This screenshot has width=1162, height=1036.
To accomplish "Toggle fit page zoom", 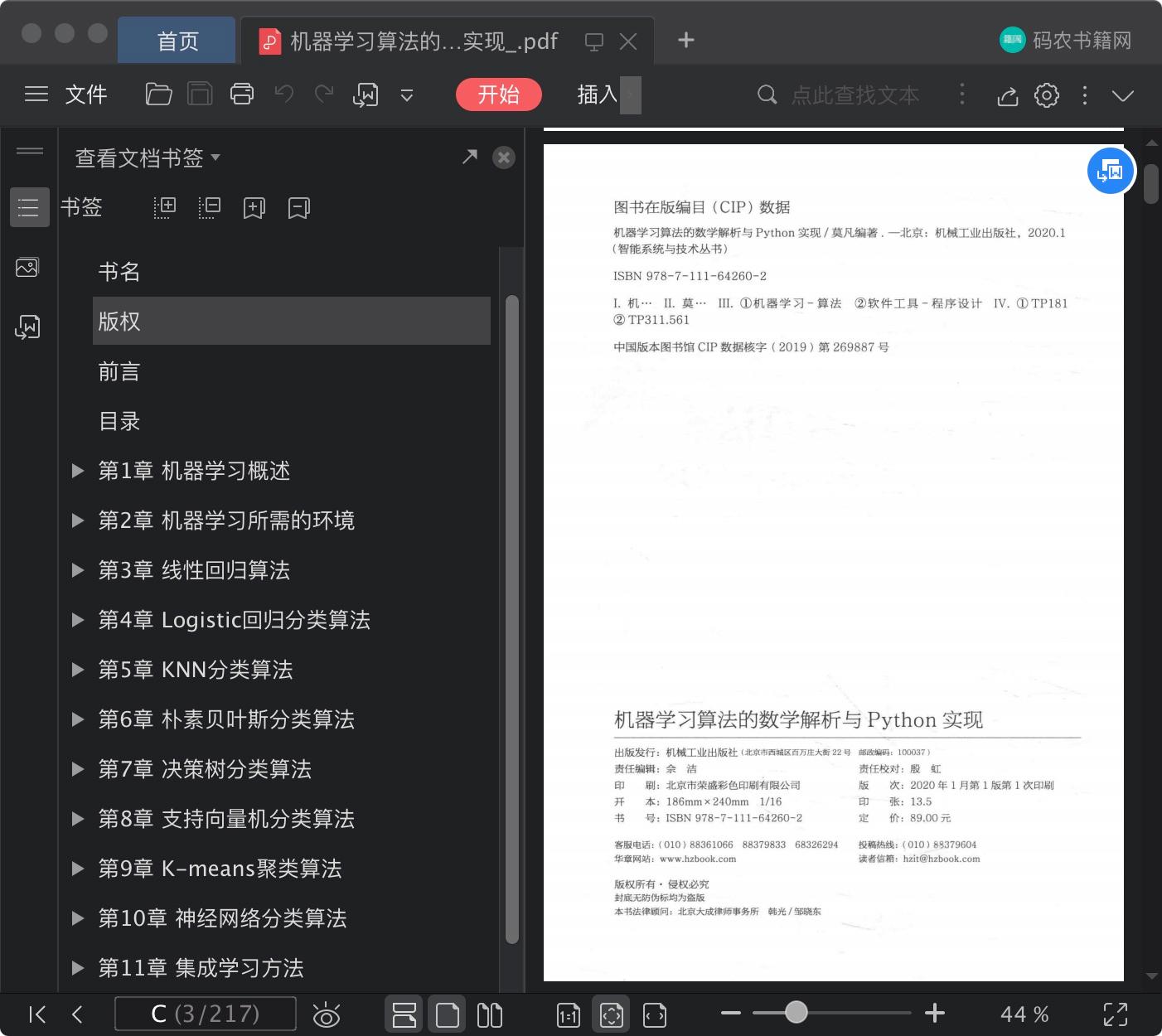I will coord(612,1014).
